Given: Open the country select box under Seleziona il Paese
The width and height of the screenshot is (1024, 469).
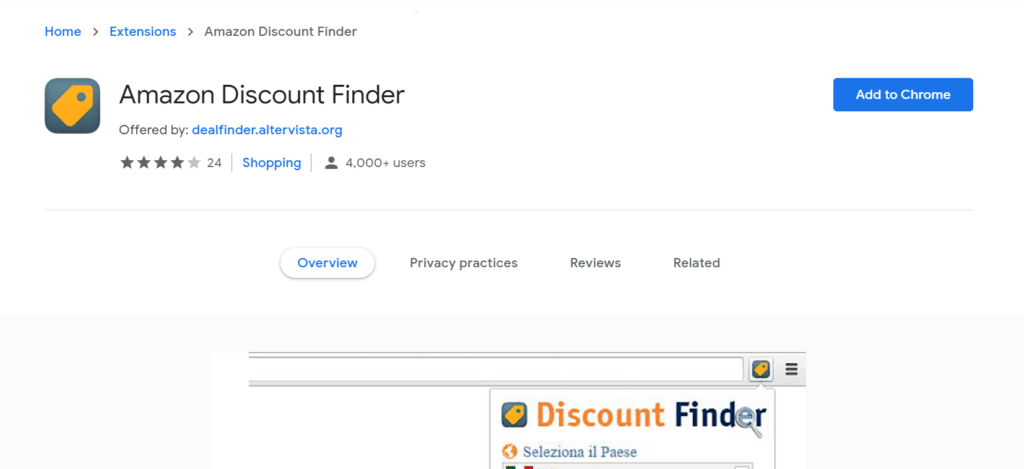Looking at the screenshot, I should tap(627, 466).
